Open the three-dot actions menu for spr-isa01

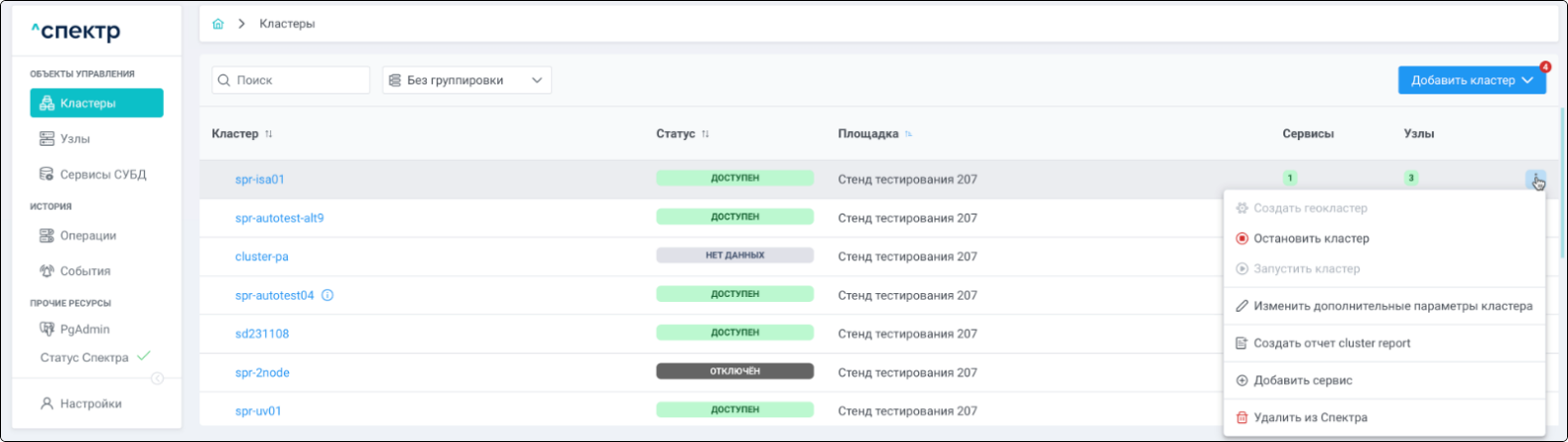[x=1535, y=179]
